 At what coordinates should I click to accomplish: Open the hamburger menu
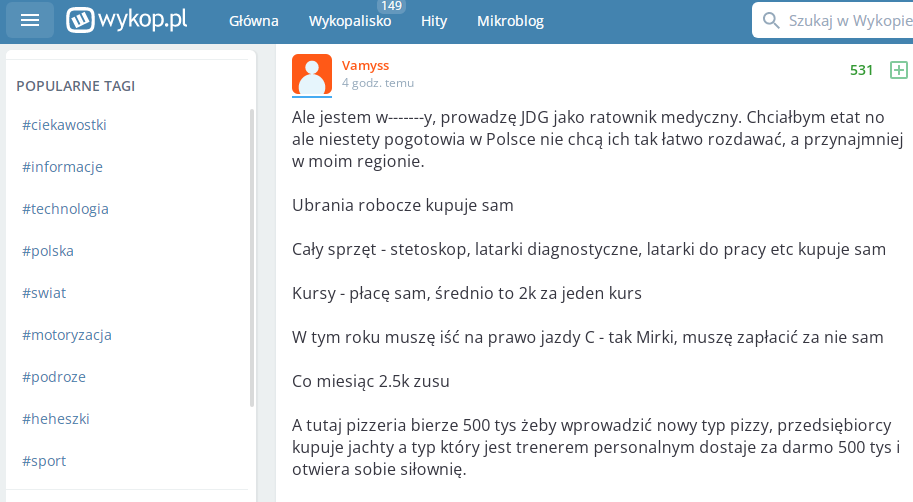(30, 20)
